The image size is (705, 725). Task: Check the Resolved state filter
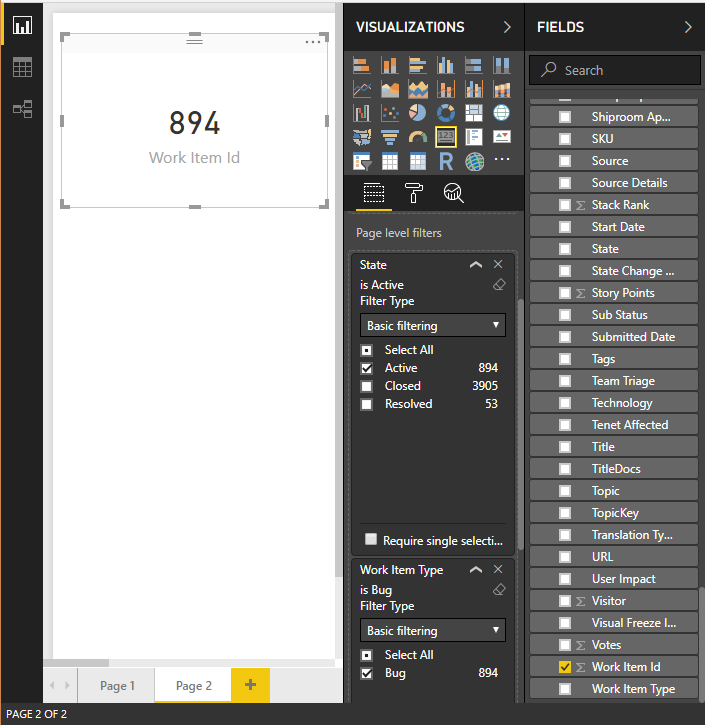pos(367,404)
